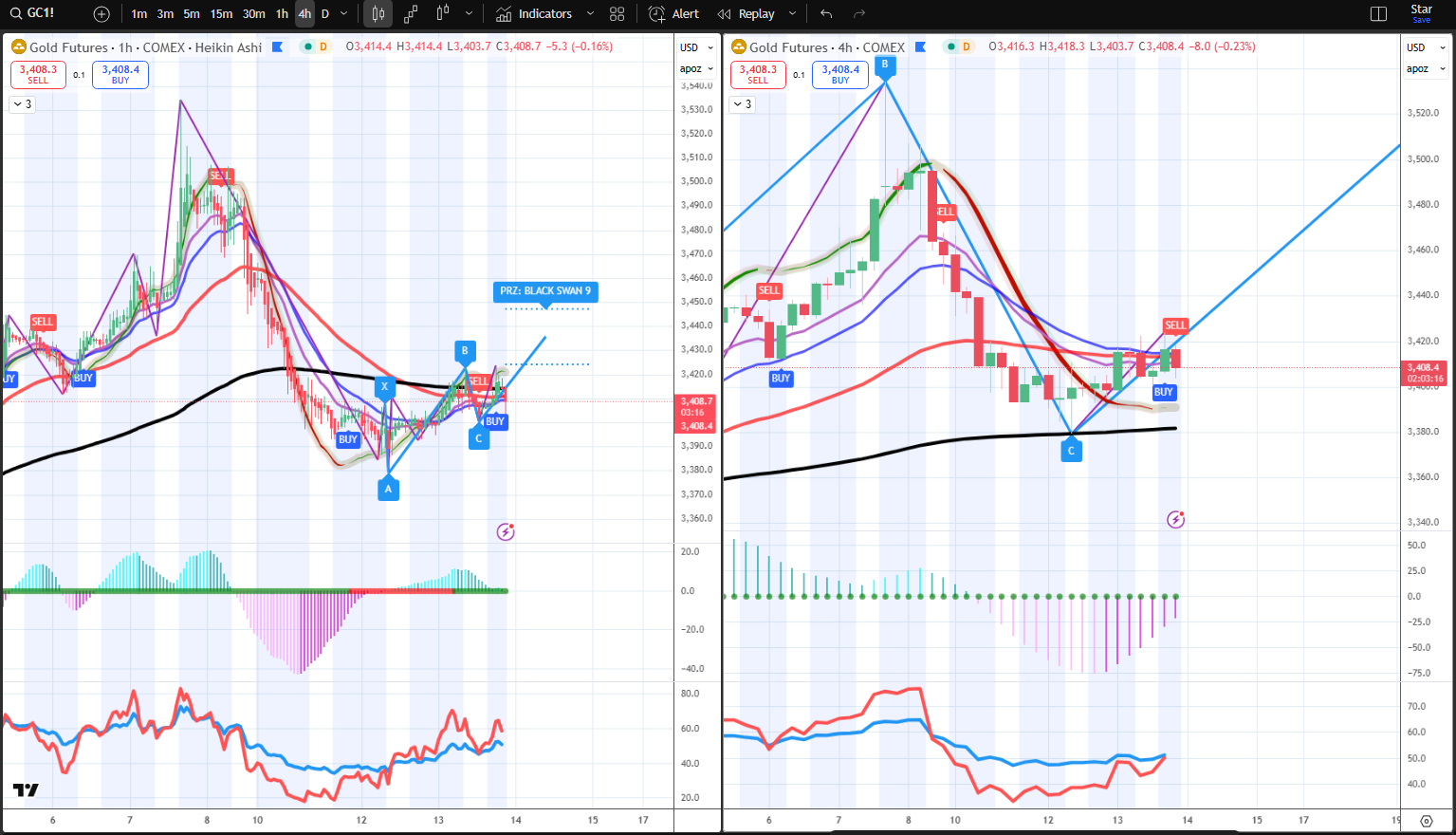Screen dimensions: 1456x835
Task: Select the C pattern point on the 4h chart
Action: [x=1071, y=451]
